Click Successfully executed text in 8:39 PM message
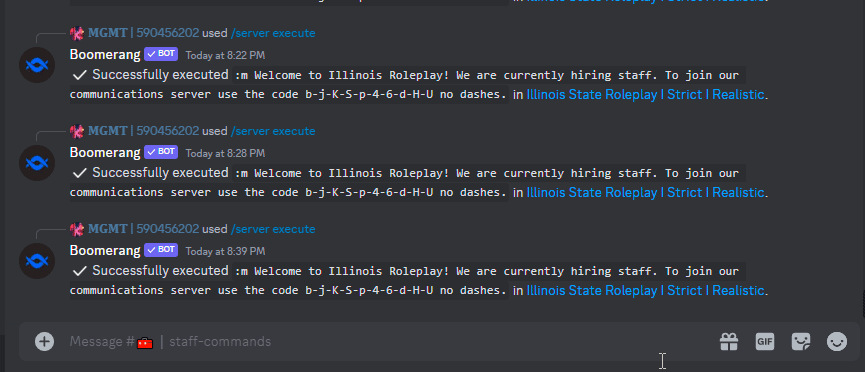Viewport: 865px width, 372px height. 160,271
